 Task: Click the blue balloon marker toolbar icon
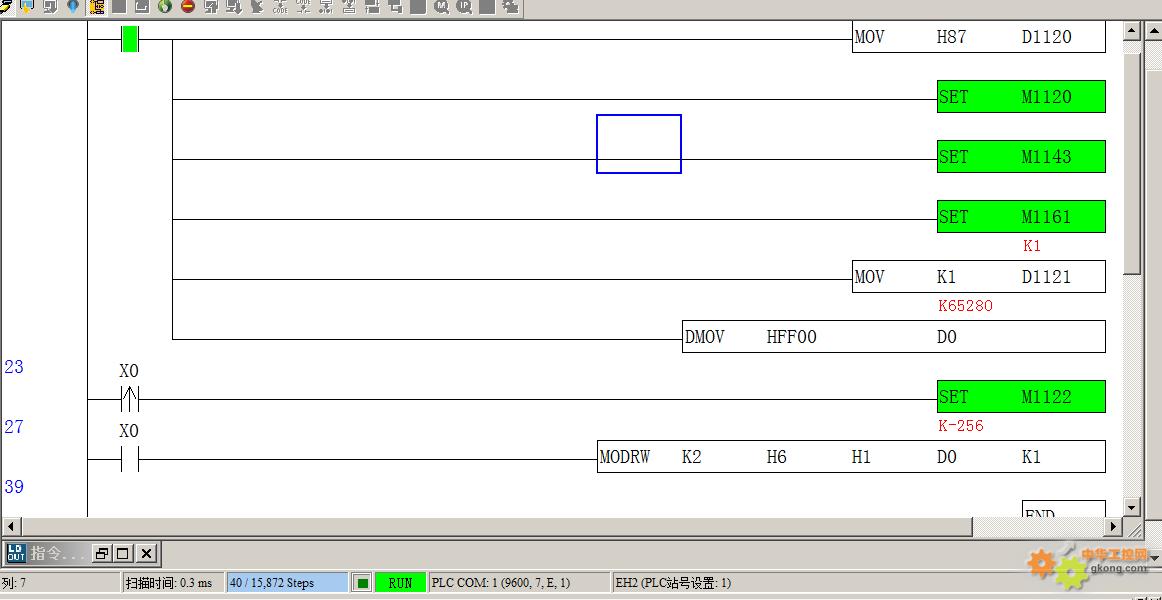pyautogui.click(x=73, y=7)
